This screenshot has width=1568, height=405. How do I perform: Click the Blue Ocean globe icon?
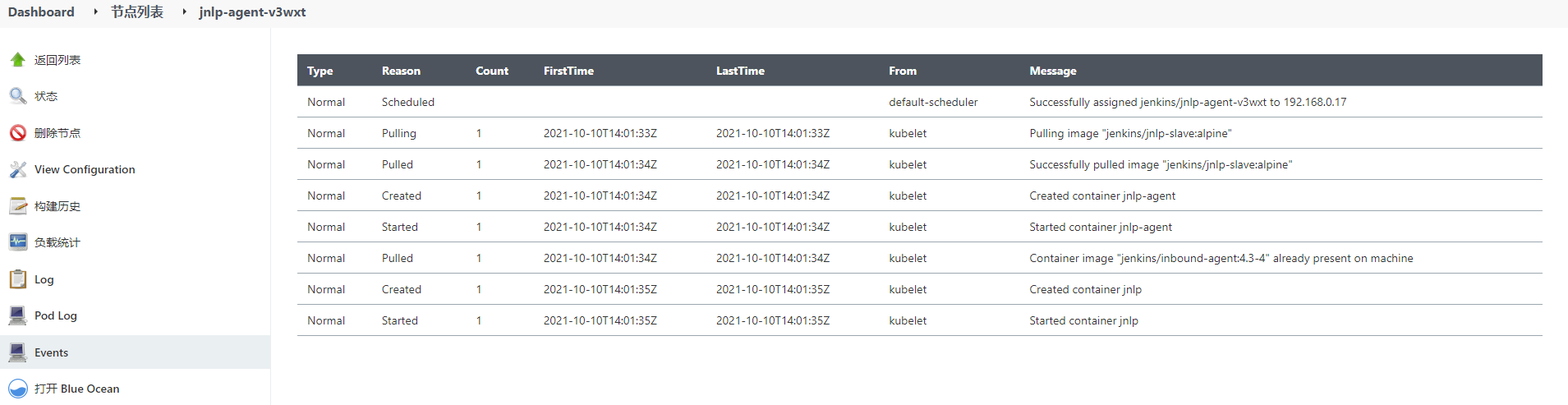click(x=17, y=389)
